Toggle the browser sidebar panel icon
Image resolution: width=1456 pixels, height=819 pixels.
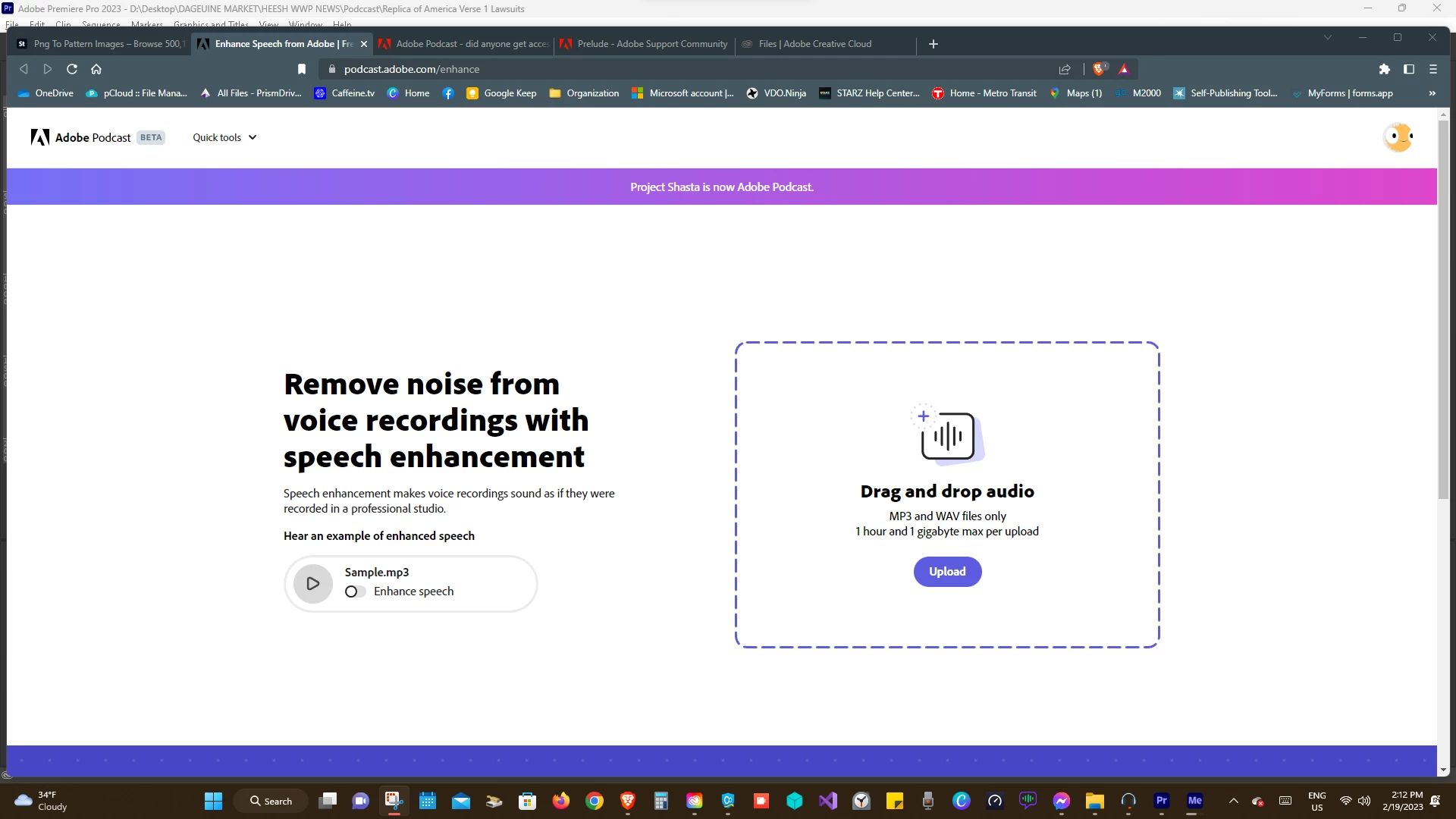point(1409,69)
